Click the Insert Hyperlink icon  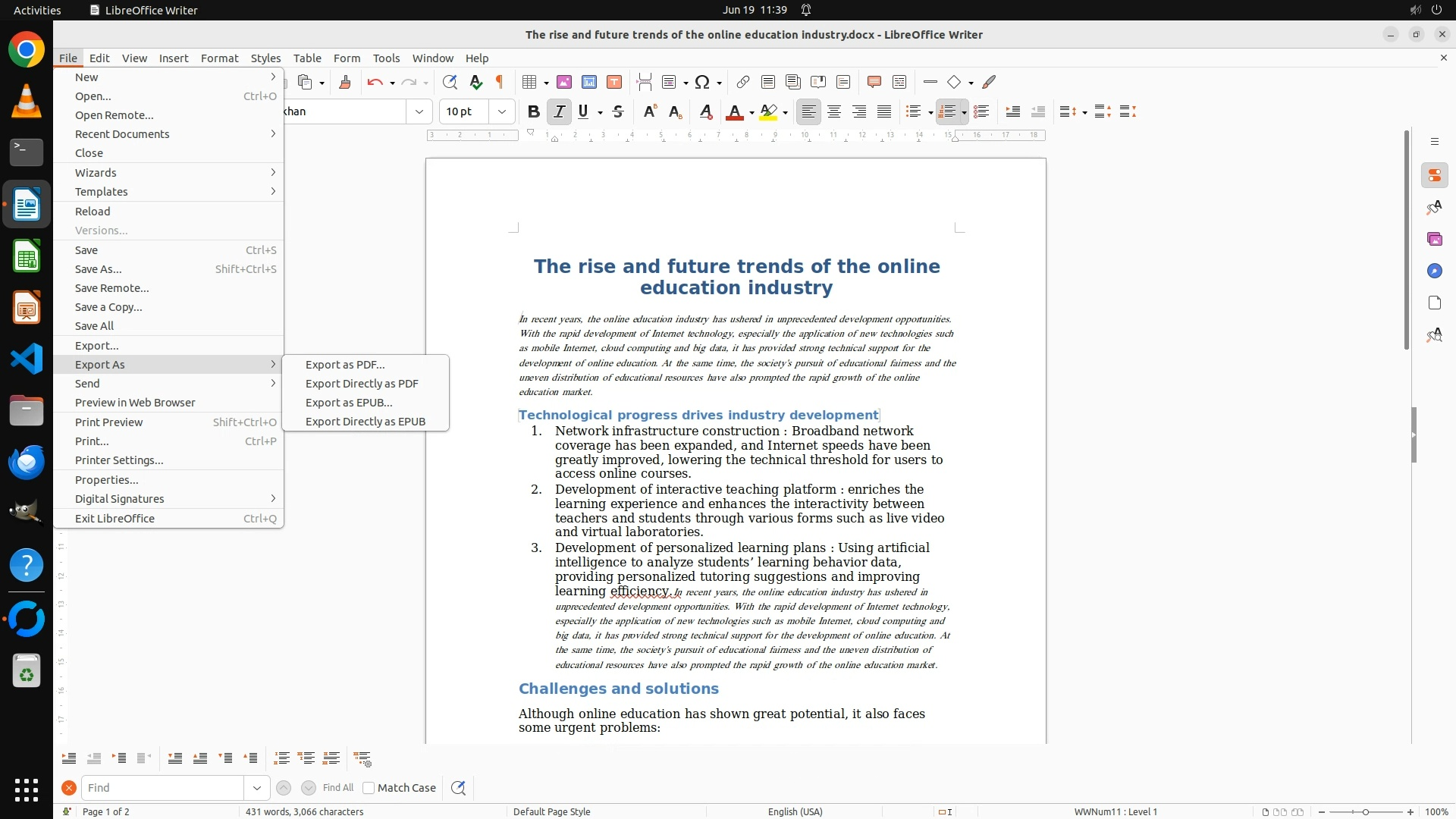pos(742,82)
